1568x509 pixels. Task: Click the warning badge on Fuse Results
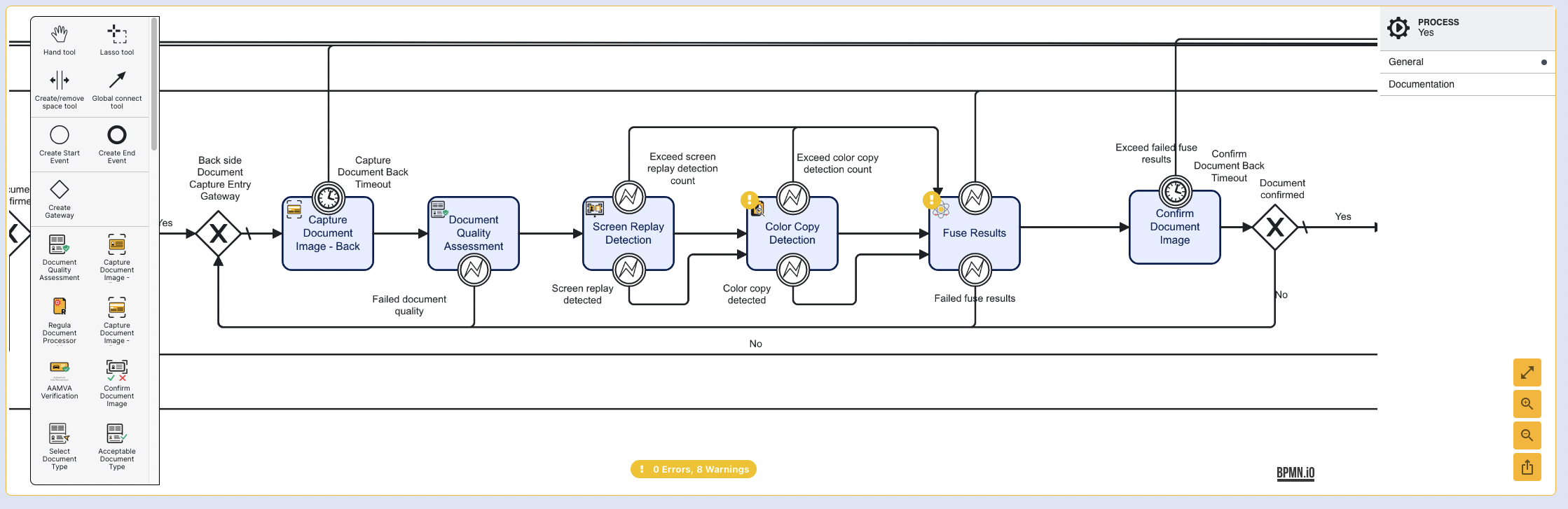(x=931, y=200)
